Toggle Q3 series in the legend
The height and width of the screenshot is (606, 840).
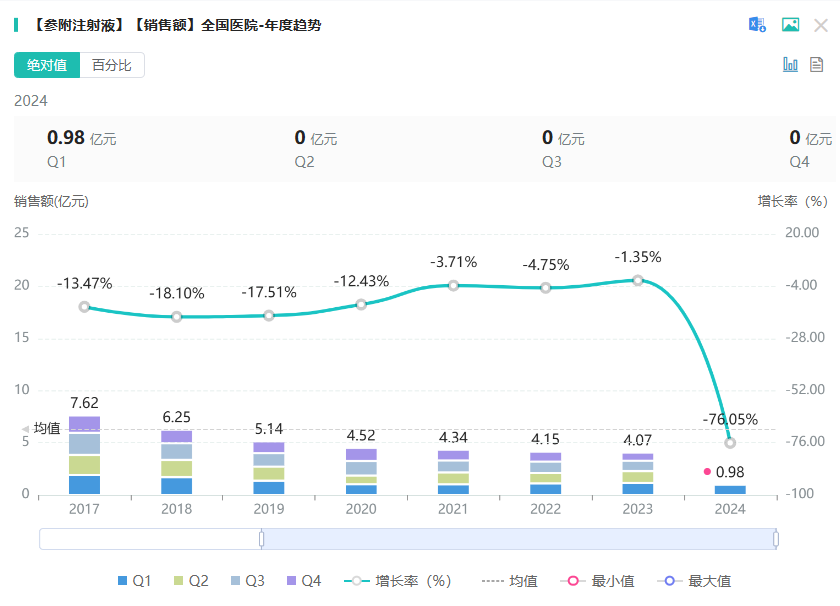coord(247,581)
